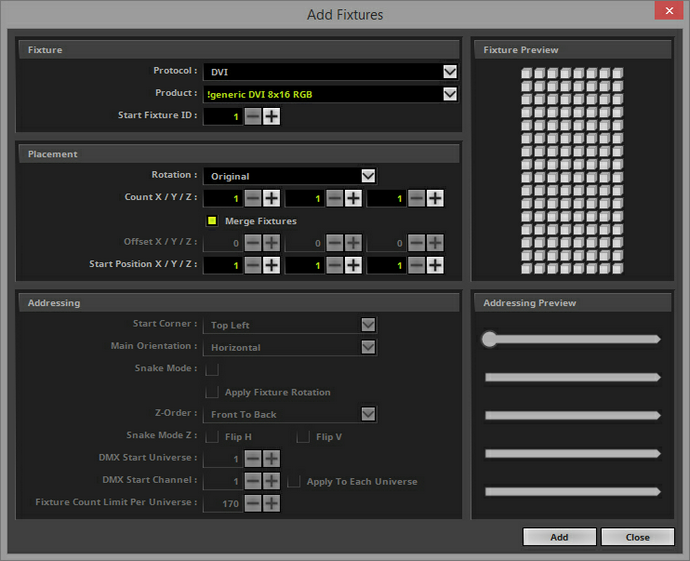The width and height of the screenshot is (690, 561).
Task: Decrease Start Position X value
Action: tap(253, 265)
